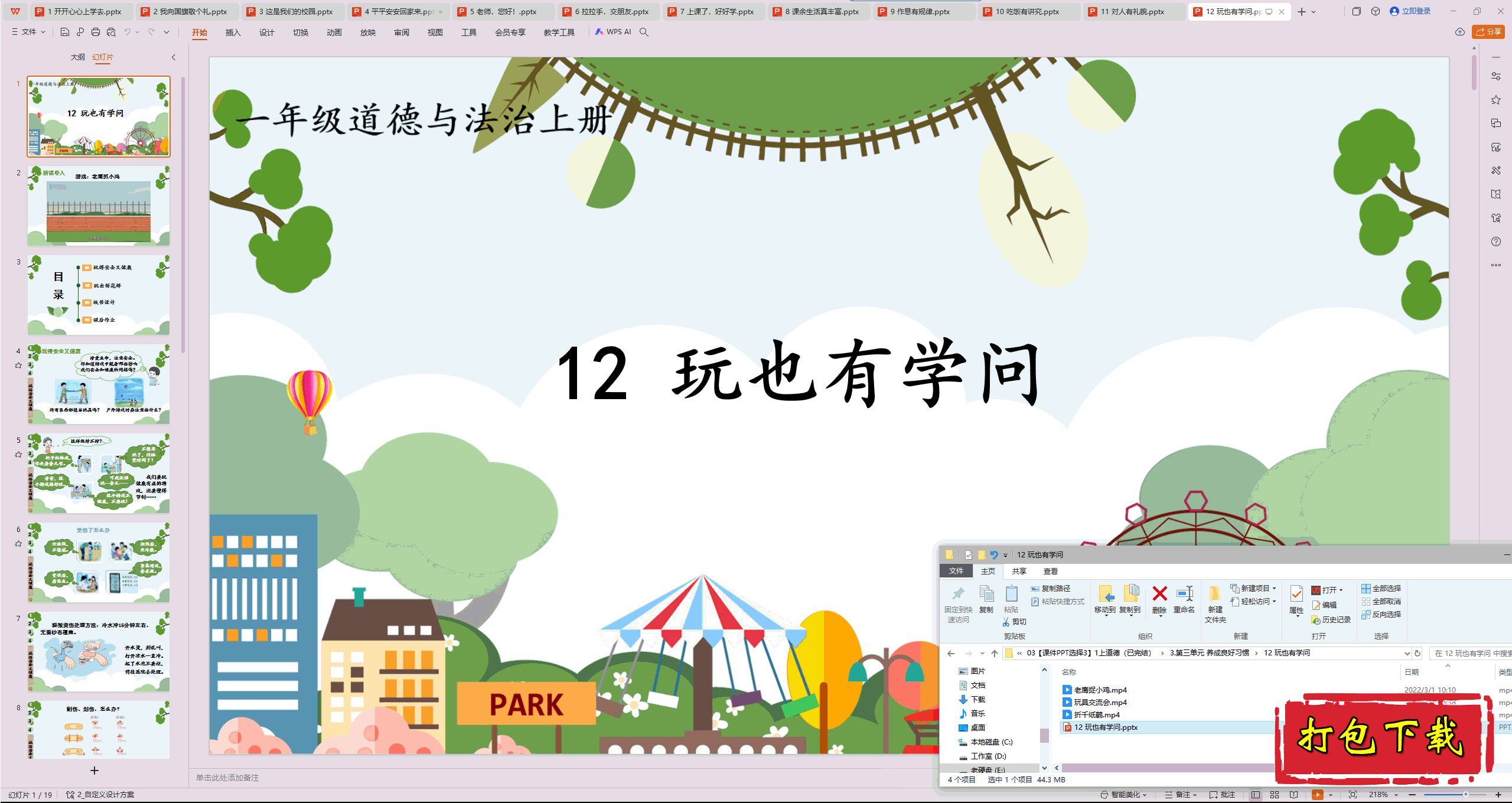Image resolution: width=1512 pixels, height=803 pixels.
Task: Click the star favorites icon in right sidebar
Action: tap(1495, 100)
